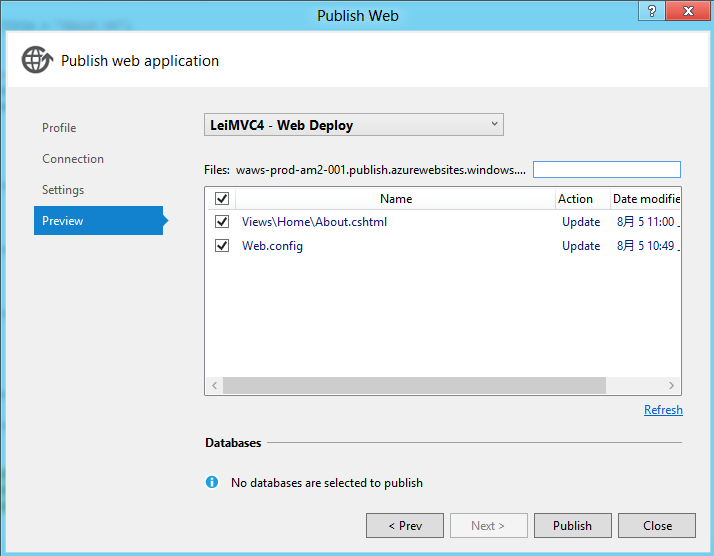Sort by the Date modified column header
The image size is (714, 556).
pos(646,199)
